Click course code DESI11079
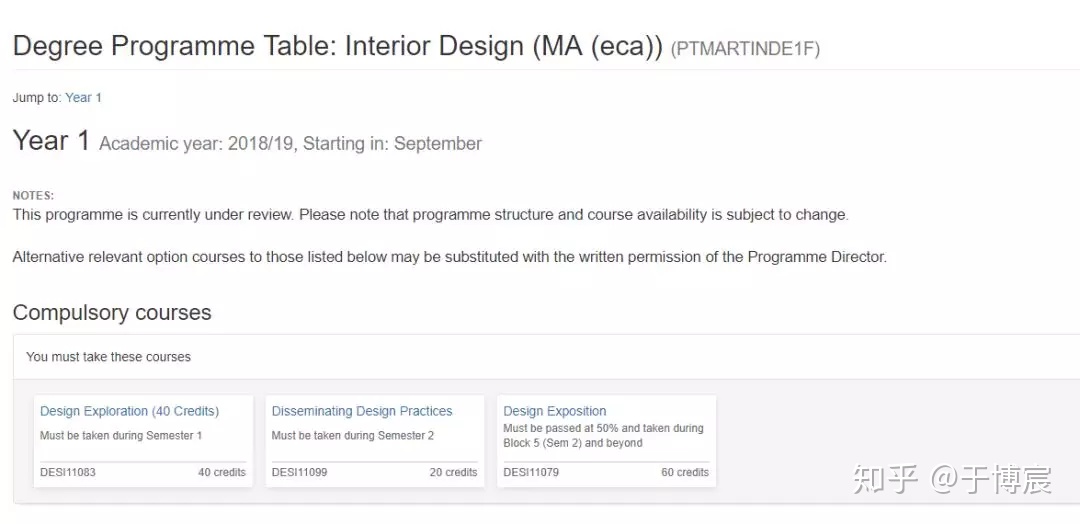1080x524 pixels. click(x=532, y=472)
